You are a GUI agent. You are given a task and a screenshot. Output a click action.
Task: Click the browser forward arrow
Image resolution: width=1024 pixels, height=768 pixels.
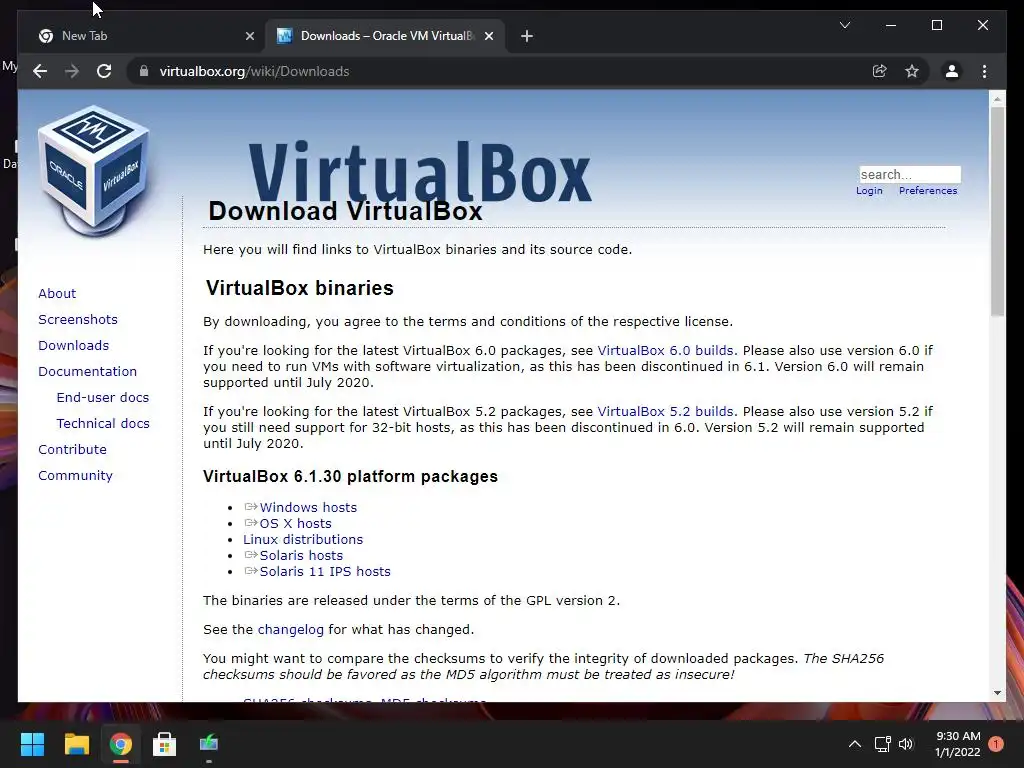pos(72,71)
